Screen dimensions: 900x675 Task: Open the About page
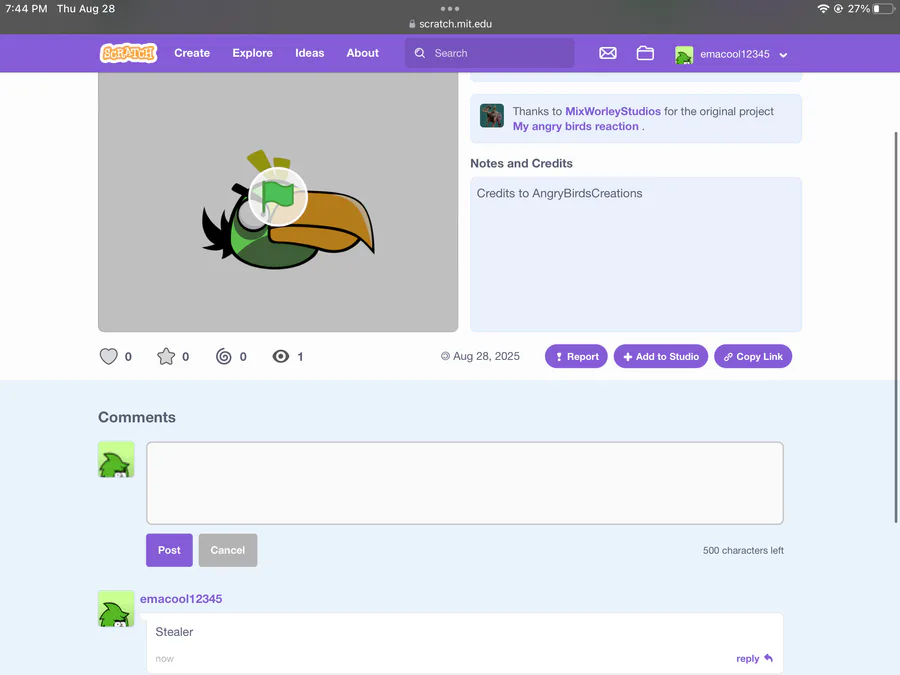click(x=363, y=53)
